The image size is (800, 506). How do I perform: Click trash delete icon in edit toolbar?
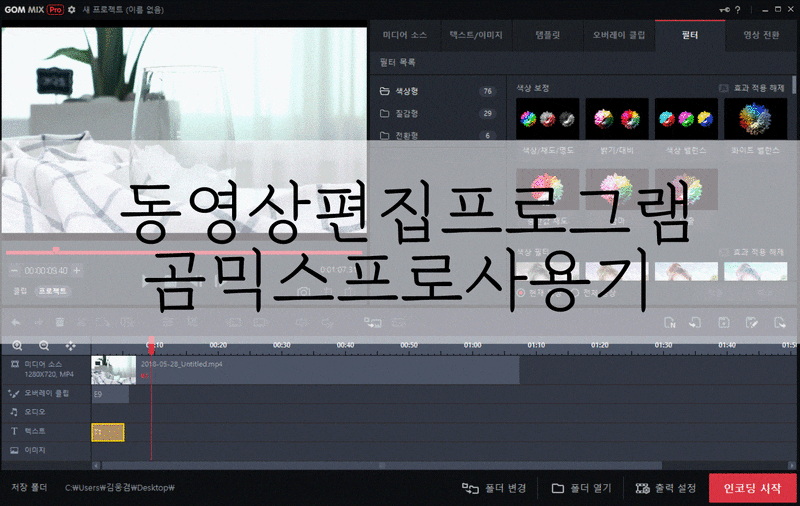60,322
